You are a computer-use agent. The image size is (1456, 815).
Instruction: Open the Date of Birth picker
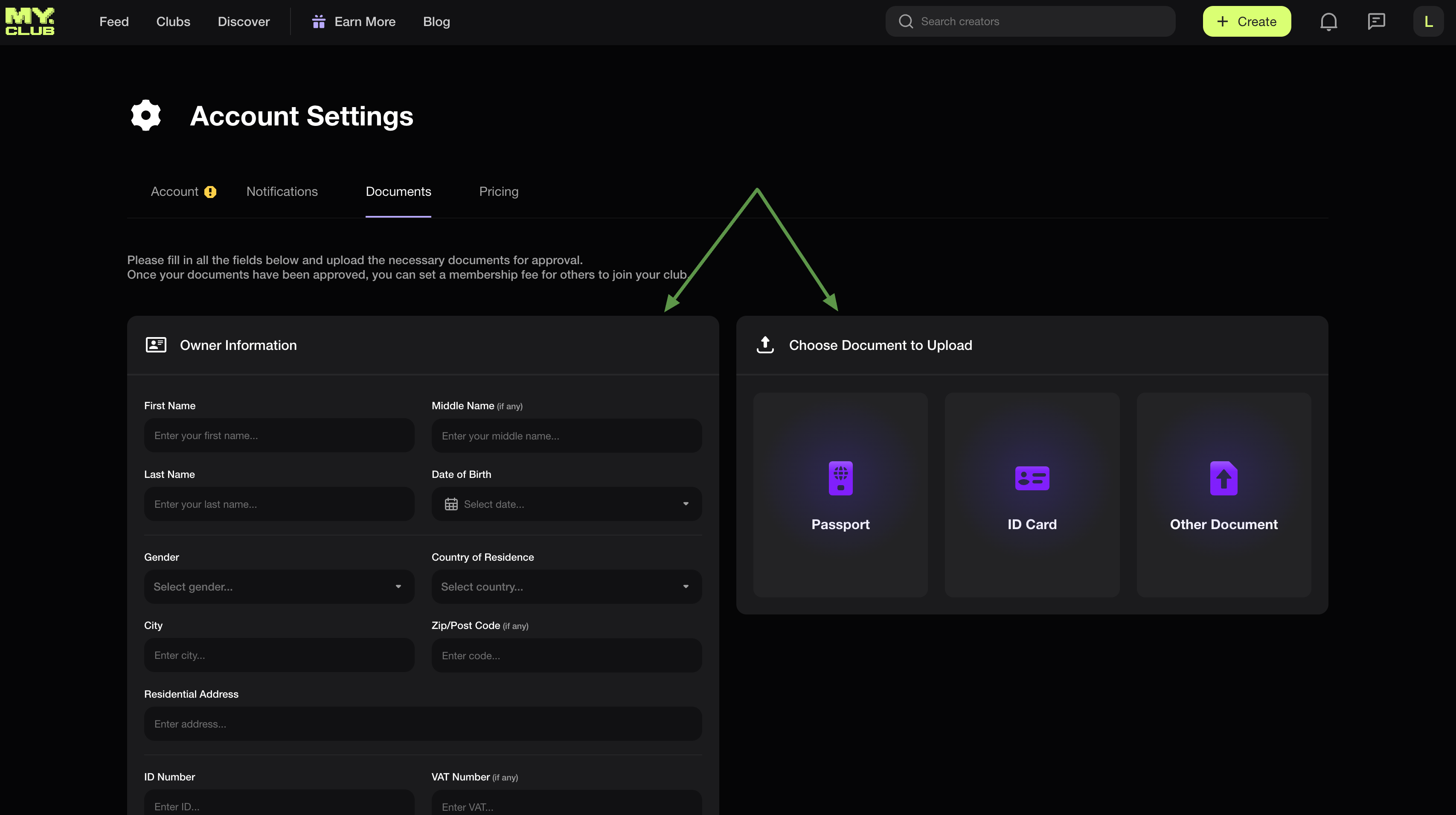click(566, 504)
